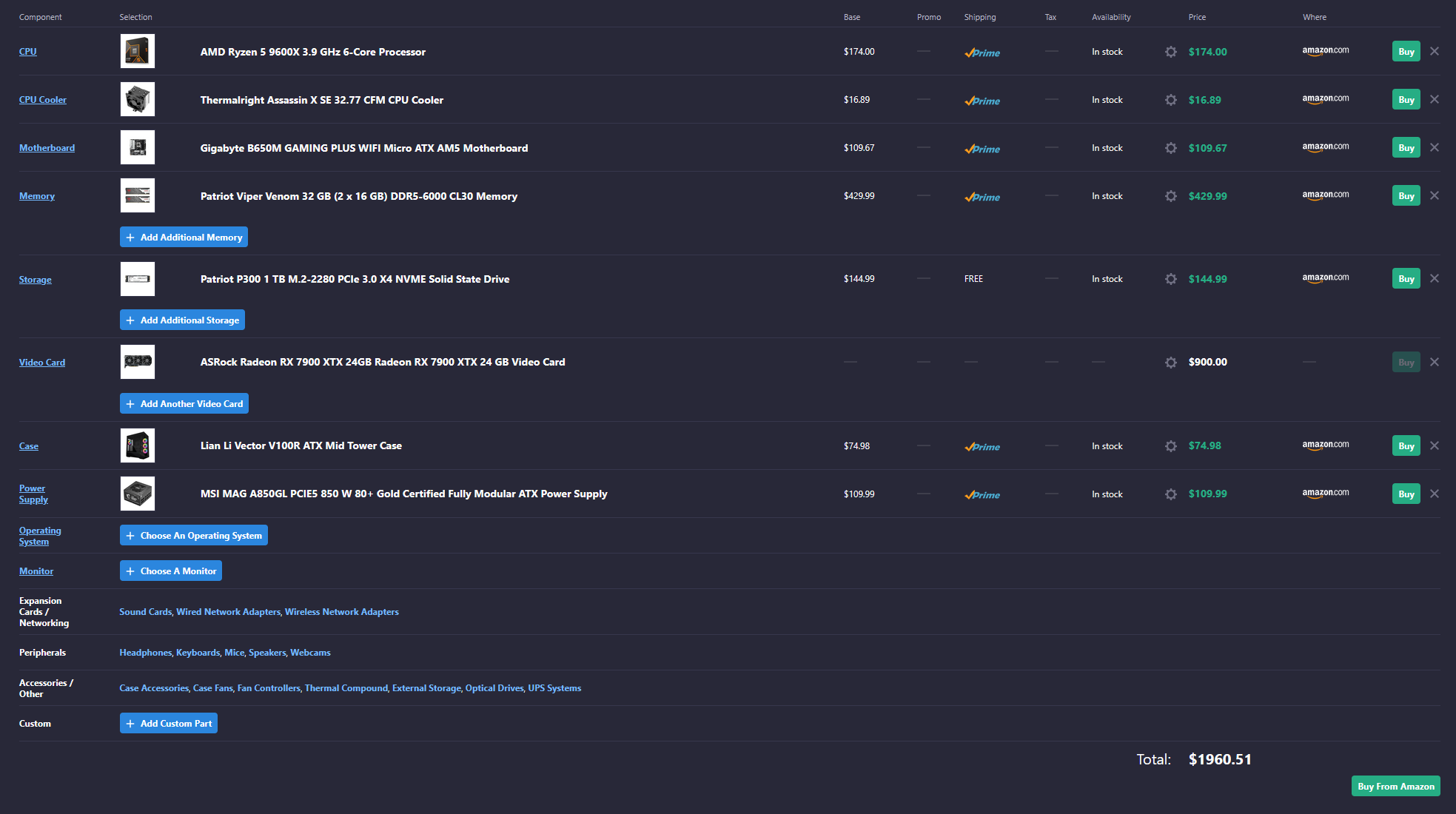Open price settings gear for the CPU row

tap(1170, 52)
